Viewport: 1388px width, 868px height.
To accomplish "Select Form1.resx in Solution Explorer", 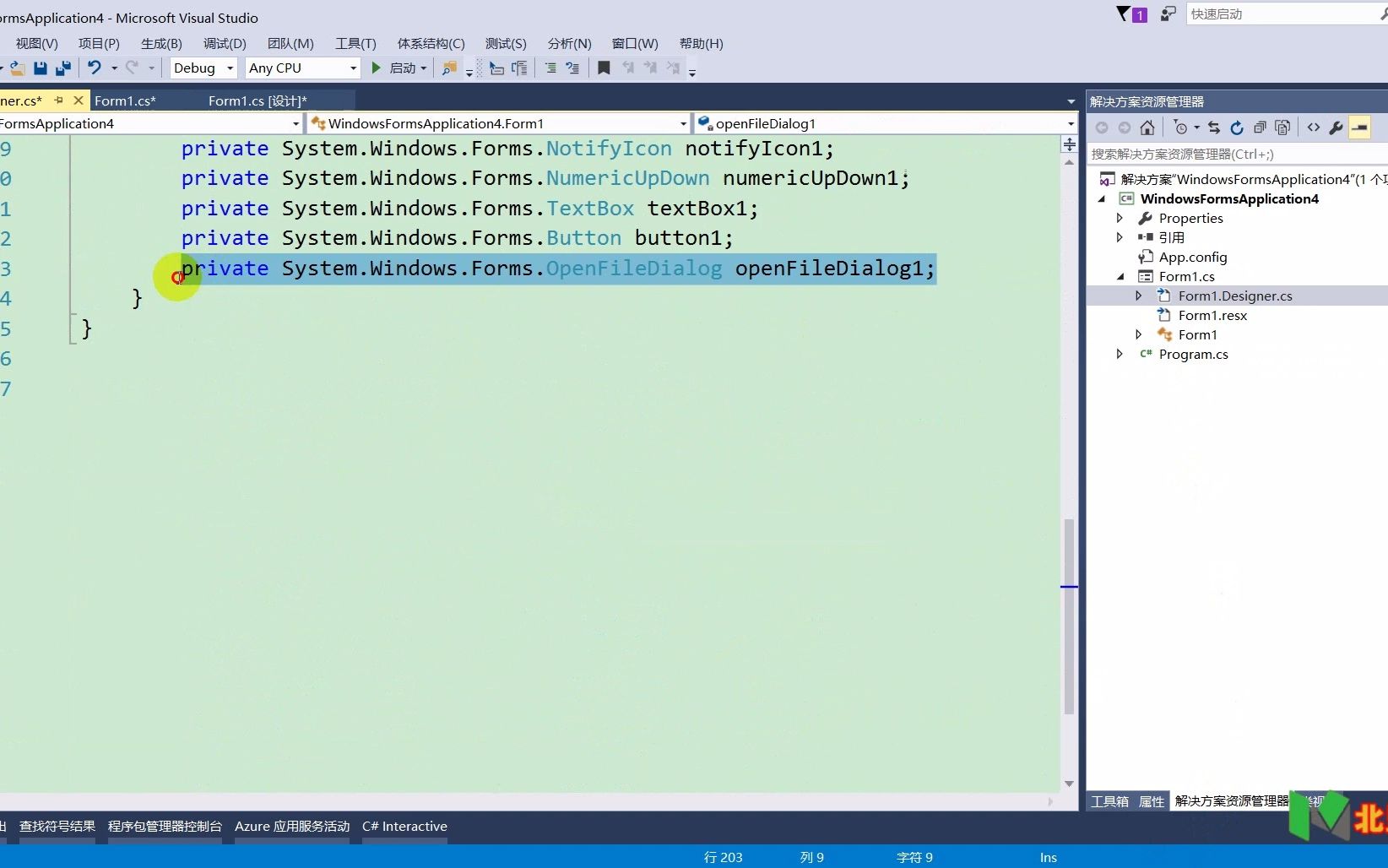I will point(1212,315).
